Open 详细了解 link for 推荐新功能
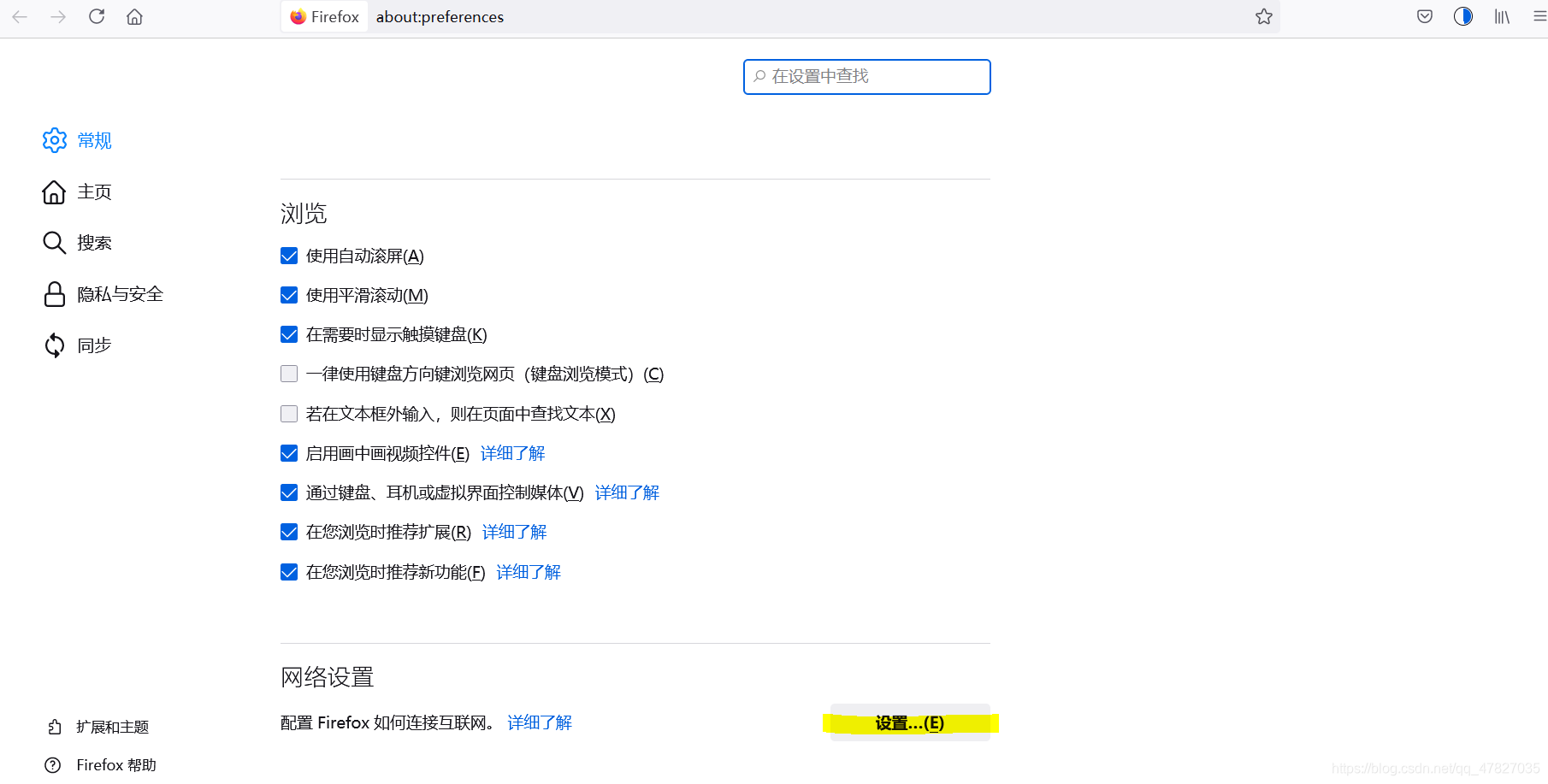1548x784 pixels. [529, 572]
